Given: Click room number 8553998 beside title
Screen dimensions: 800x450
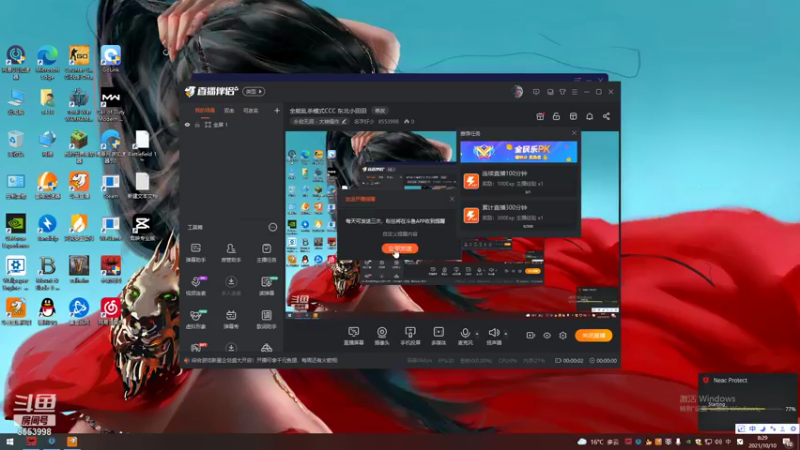Looking at the screenshot, I should click(388, 121).
